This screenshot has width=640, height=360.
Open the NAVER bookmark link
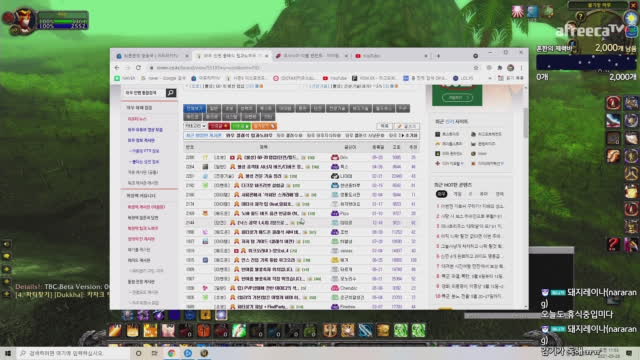point(125,78)
